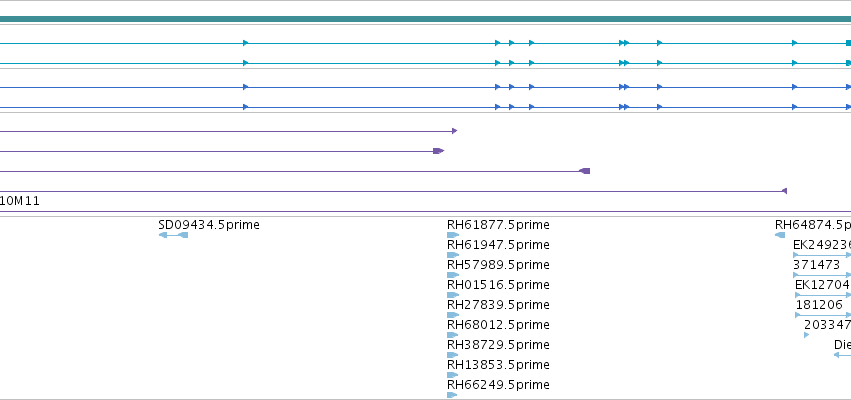Select the shortest purple feature with boxed arrow end

(222, 151)
